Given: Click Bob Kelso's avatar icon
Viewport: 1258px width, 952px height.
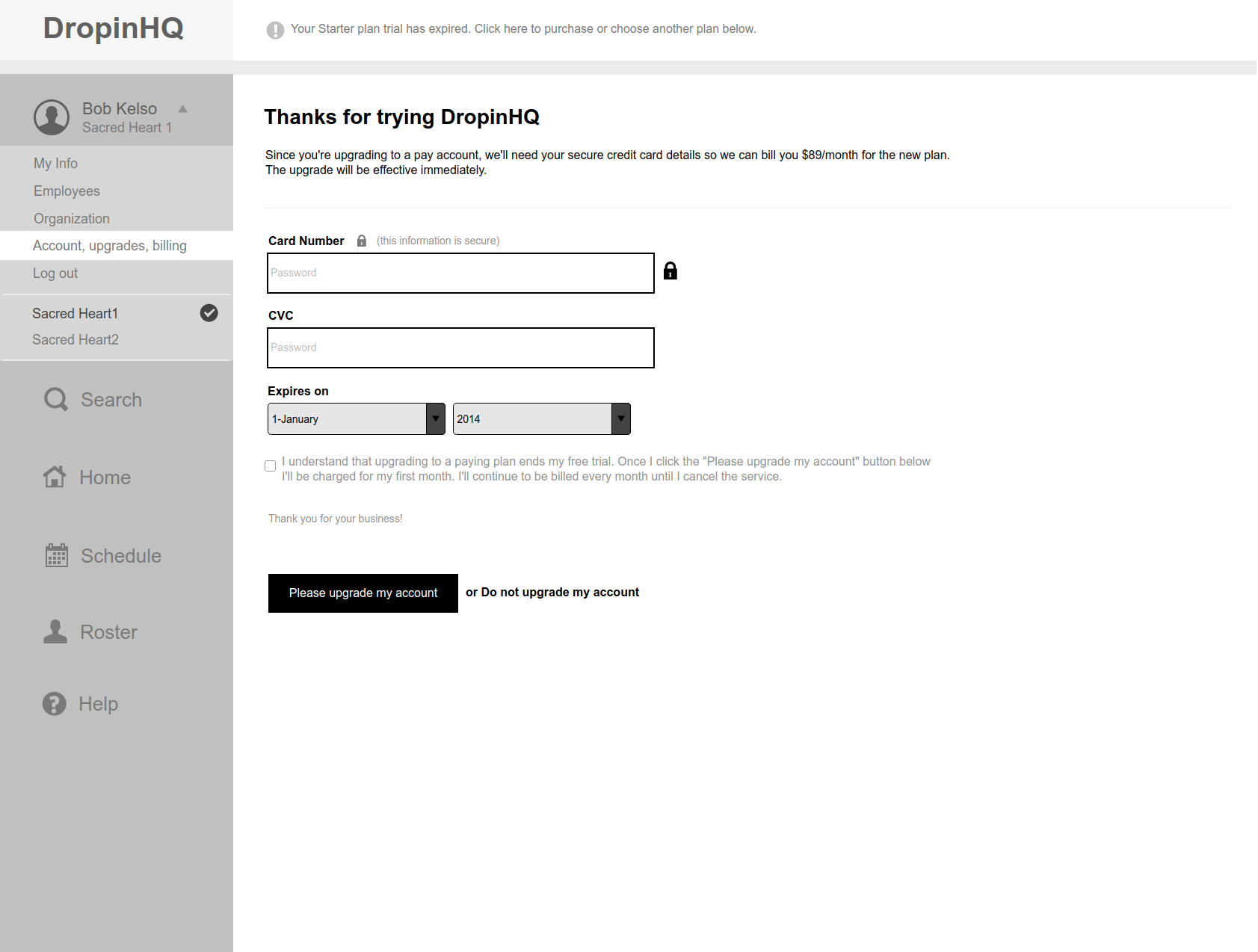Looking at the screenshot, I should [x=52, y=117].
